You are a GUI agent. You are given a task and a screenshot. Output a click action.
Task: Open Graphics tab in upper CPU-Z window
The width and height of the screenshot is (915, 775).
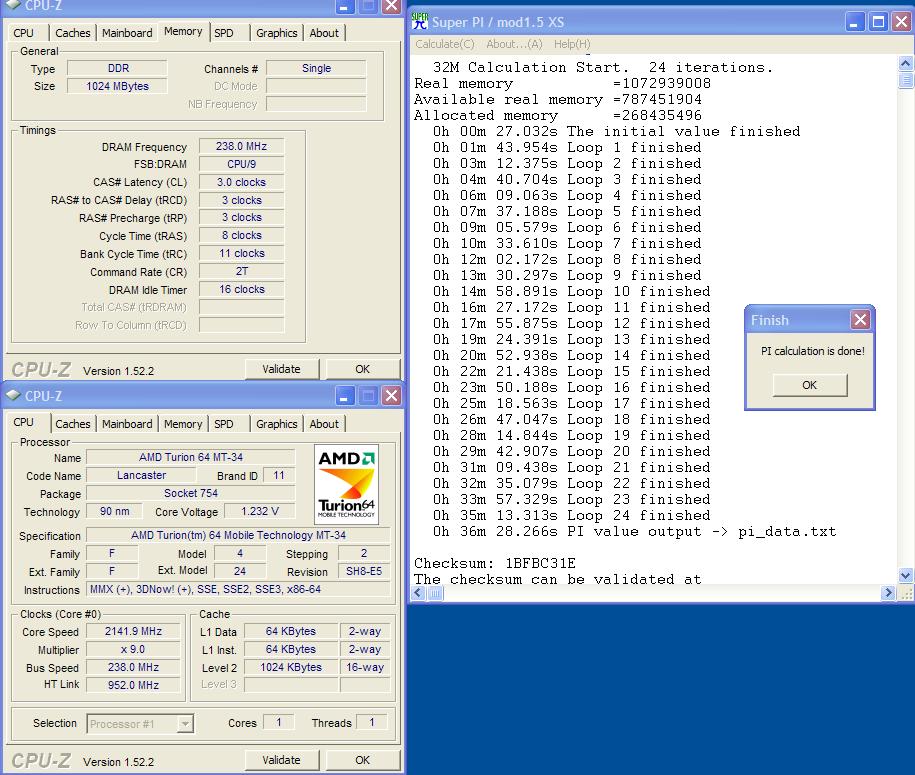coord(277,33)
